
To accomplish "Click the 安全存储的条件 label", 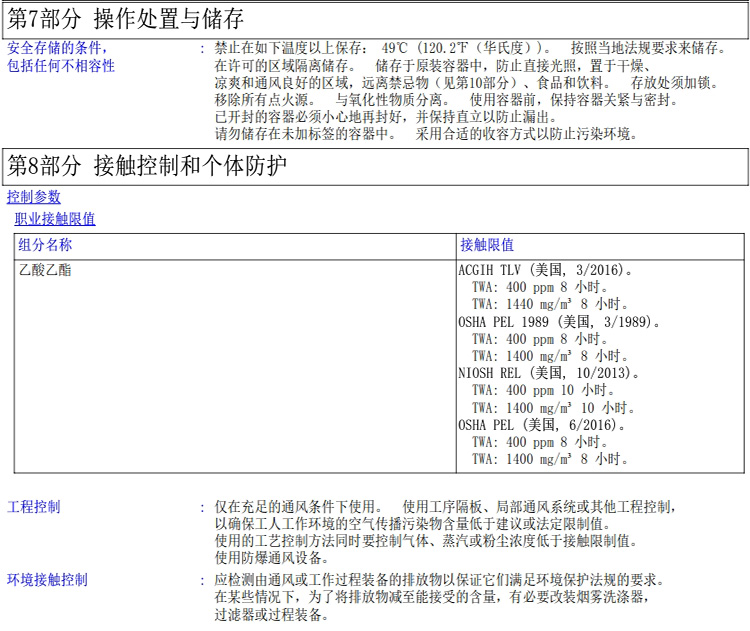I will click(57, 48).
